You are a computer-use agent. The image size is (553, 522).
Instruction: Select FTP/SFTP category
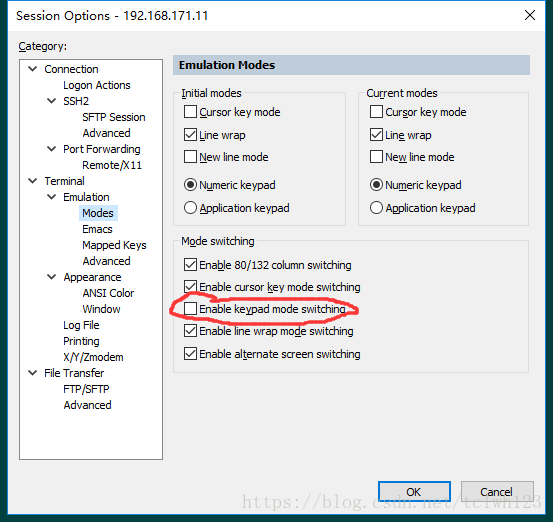(x=86, y=389)
